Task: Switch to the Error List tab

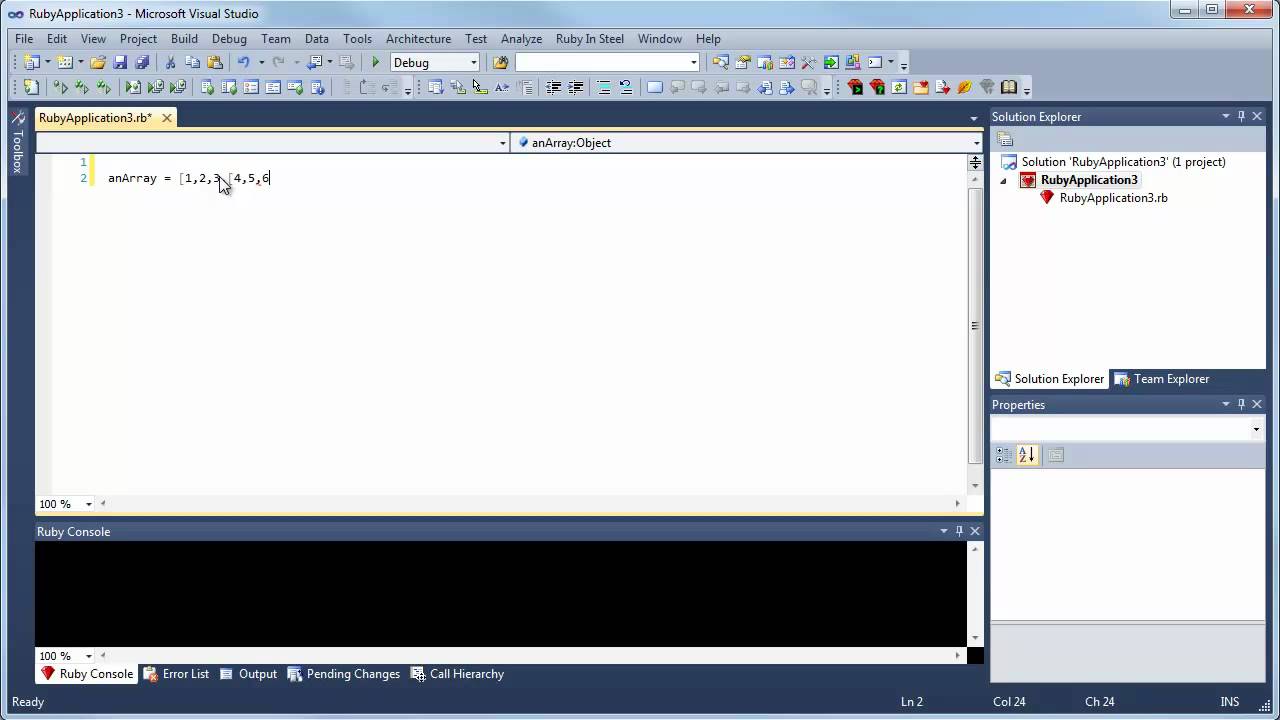Action: click(x=176, y=674)
